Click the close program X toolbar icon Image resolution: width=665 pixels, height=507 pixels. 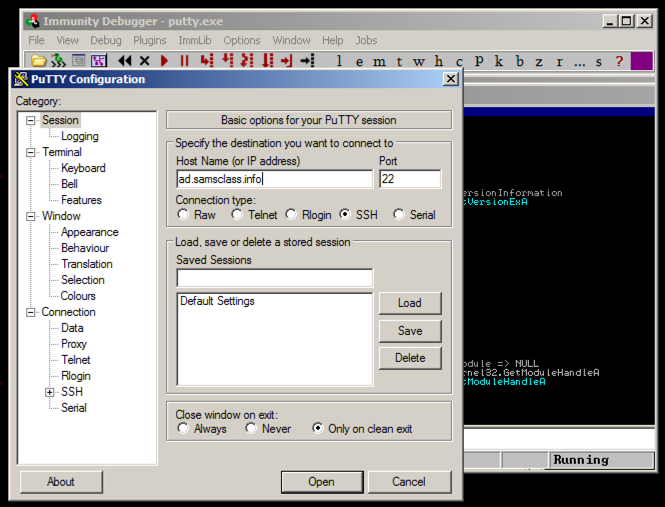(145, 62)
